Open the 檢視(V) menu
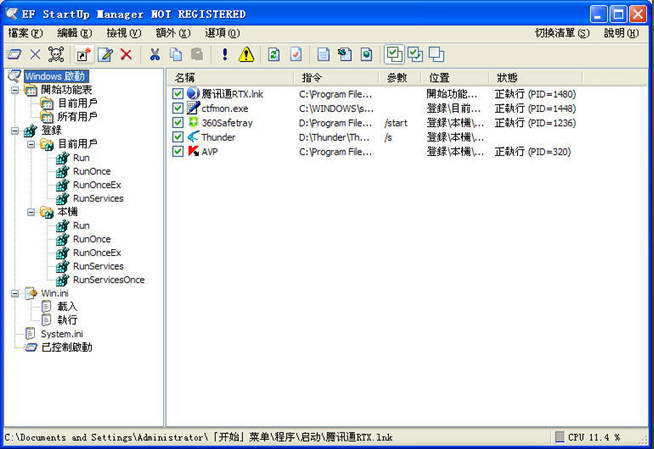654x449 pixels. [124, 33]
